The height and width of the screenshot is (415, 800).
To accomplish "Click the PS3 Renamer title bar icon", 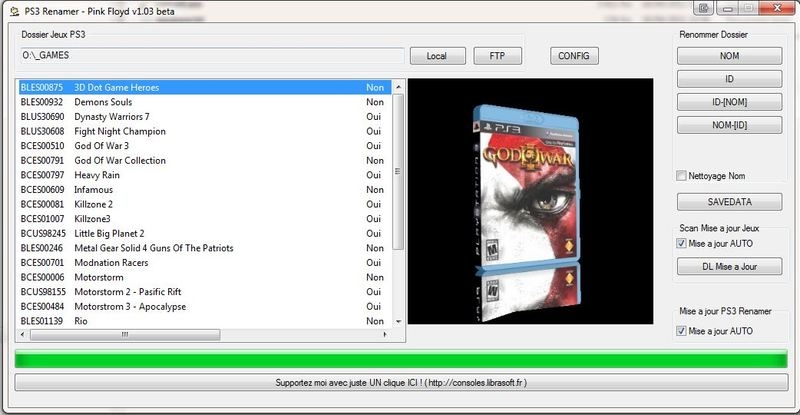I will coord(15,11).
